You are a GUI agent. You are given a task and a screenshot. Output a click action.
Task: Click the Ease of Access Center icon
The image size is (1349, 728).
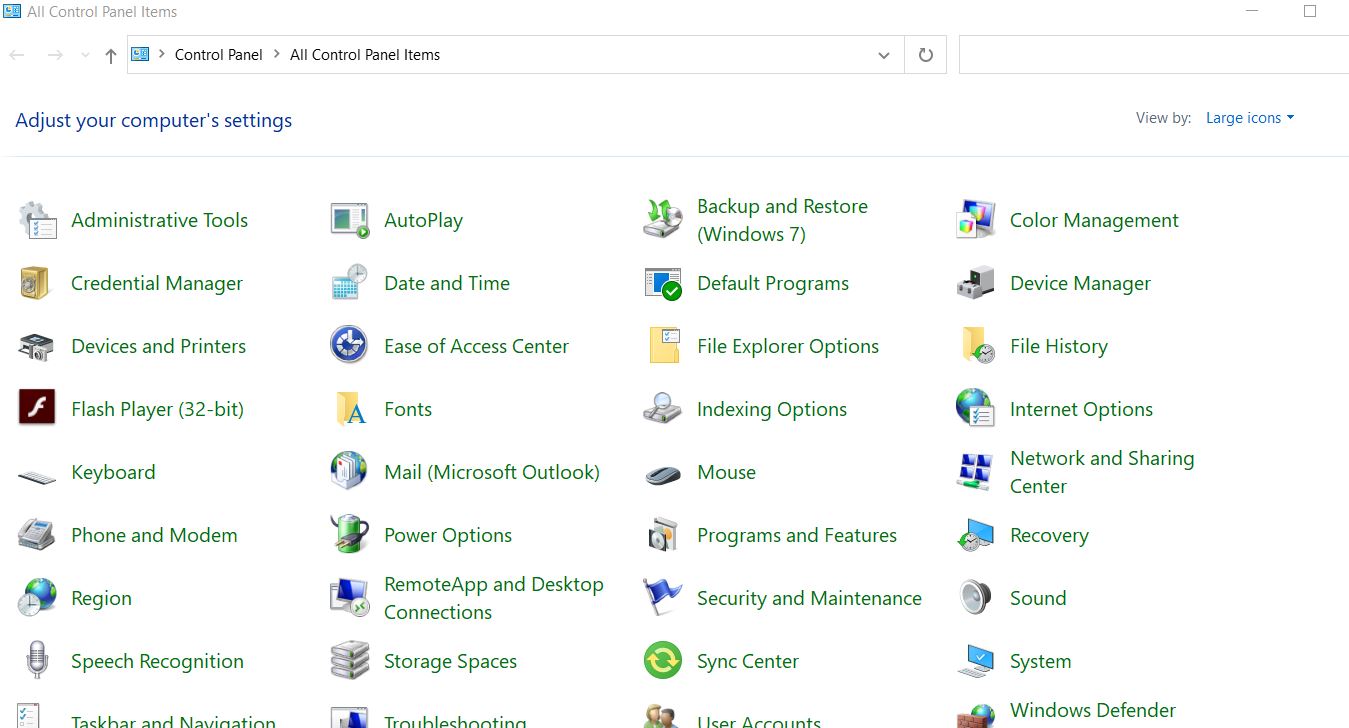point(349,346)
